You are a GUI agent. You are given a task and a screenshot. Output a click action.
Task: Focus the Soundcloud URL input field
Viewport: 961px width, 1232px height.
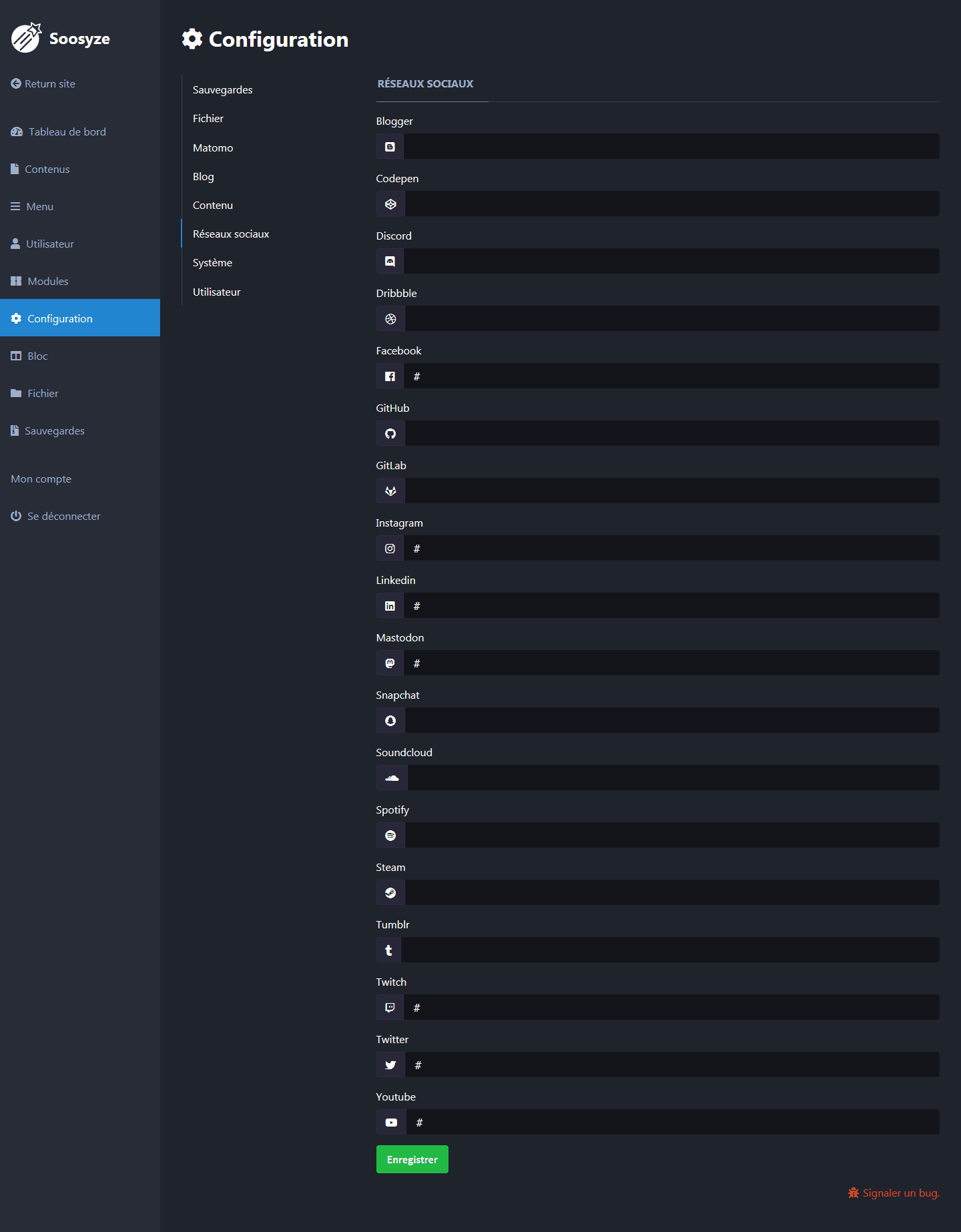pos(673,778)
